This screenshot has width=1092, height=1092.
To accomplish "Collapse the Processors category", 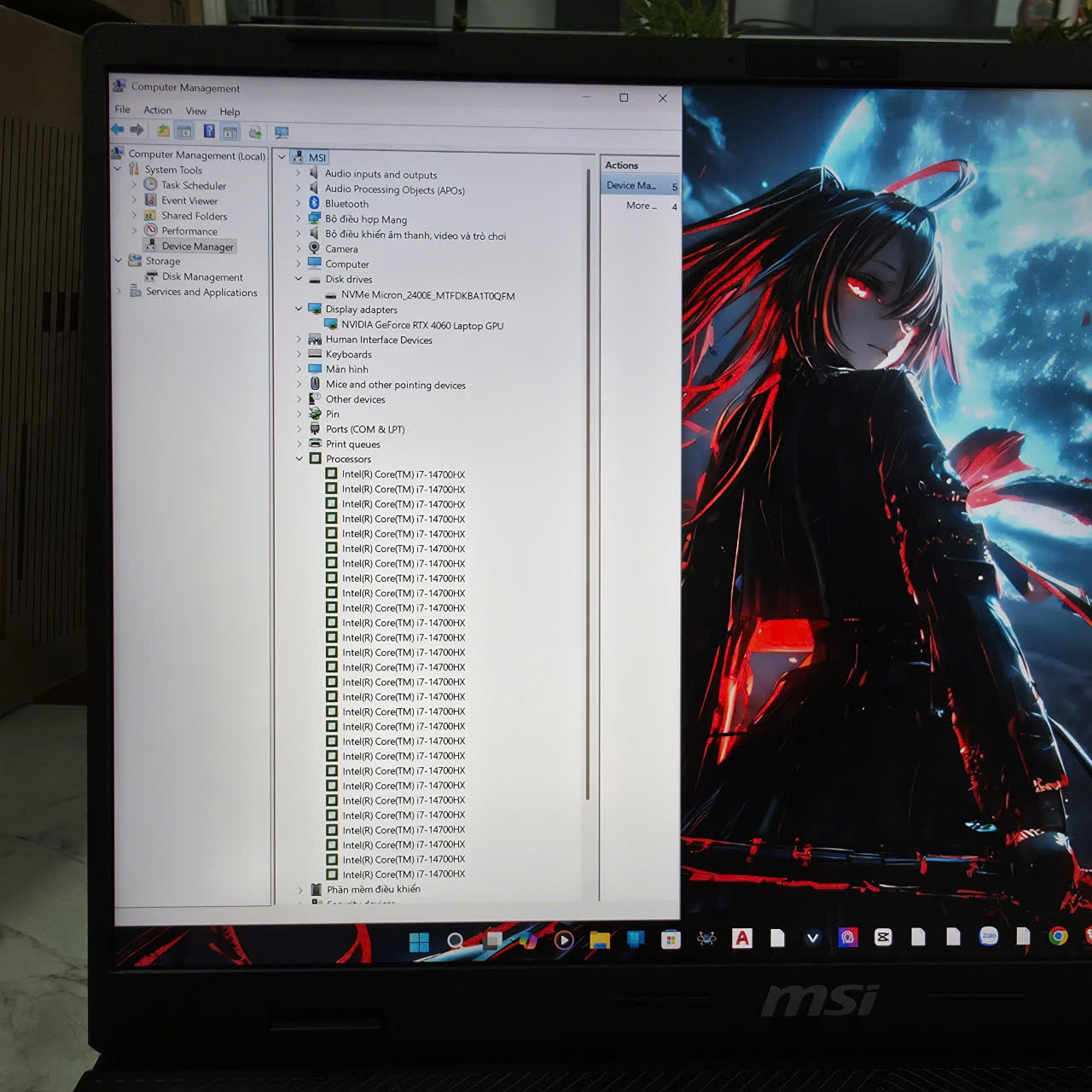I will [x=299, y=458].
